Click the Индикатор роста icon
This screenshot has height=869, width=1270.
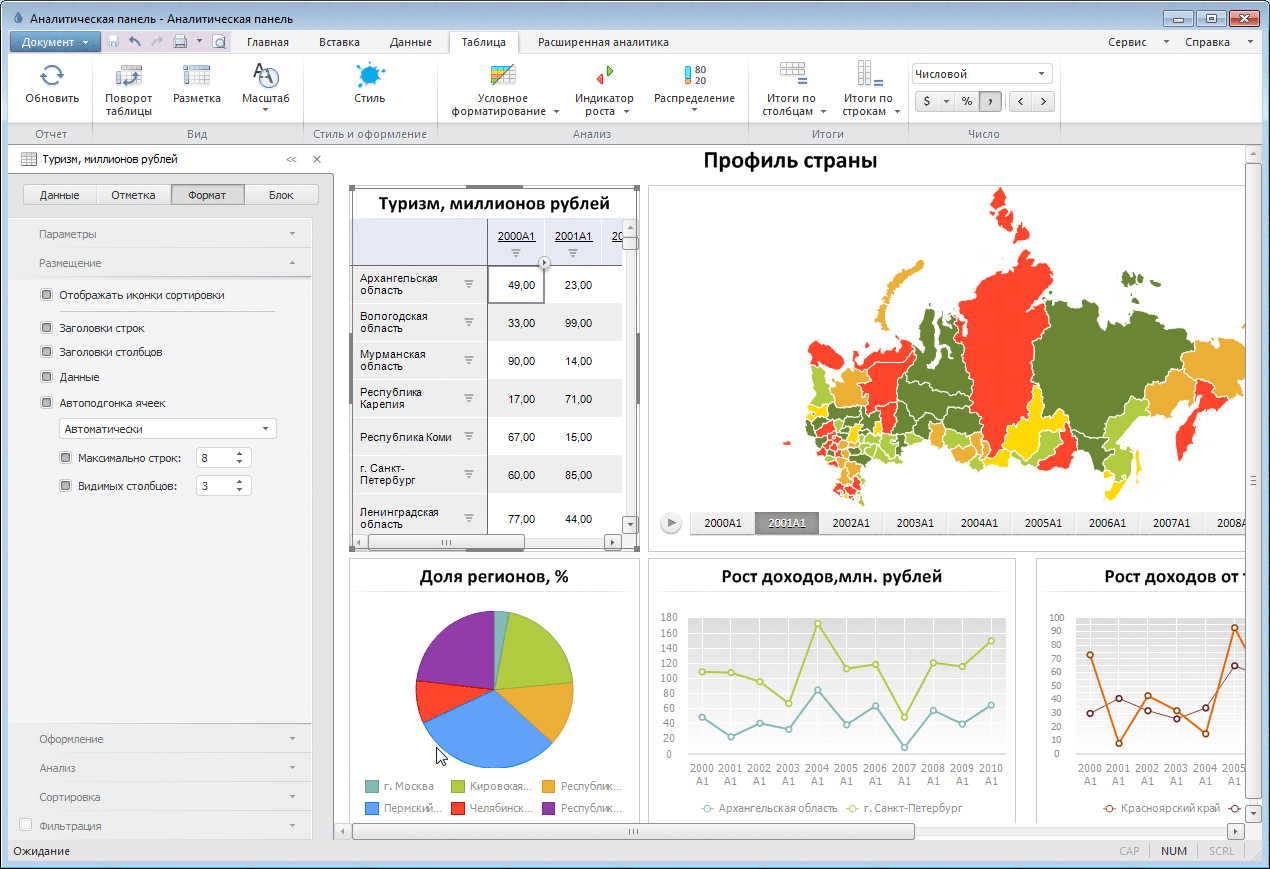click(x=604, y=77)
